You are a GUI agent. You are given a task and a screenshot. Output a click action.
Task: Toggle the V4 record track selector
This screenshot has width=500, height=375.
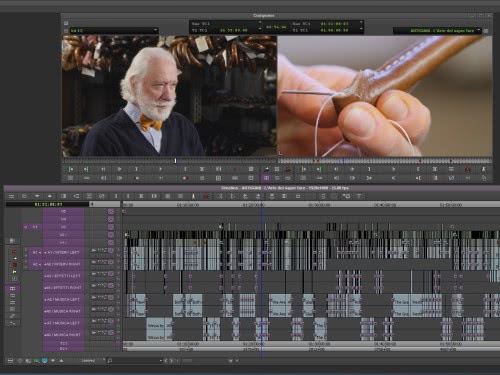click(x=63, y=219)
